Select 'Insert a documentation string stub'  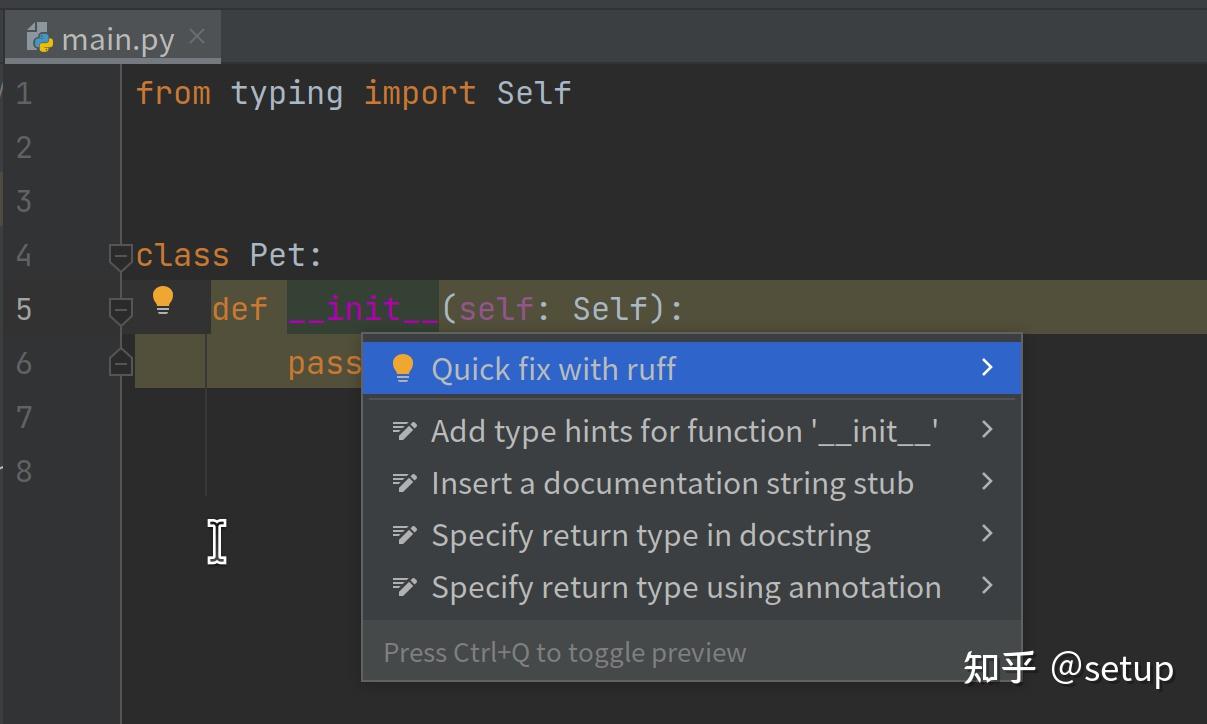point(672,482)
